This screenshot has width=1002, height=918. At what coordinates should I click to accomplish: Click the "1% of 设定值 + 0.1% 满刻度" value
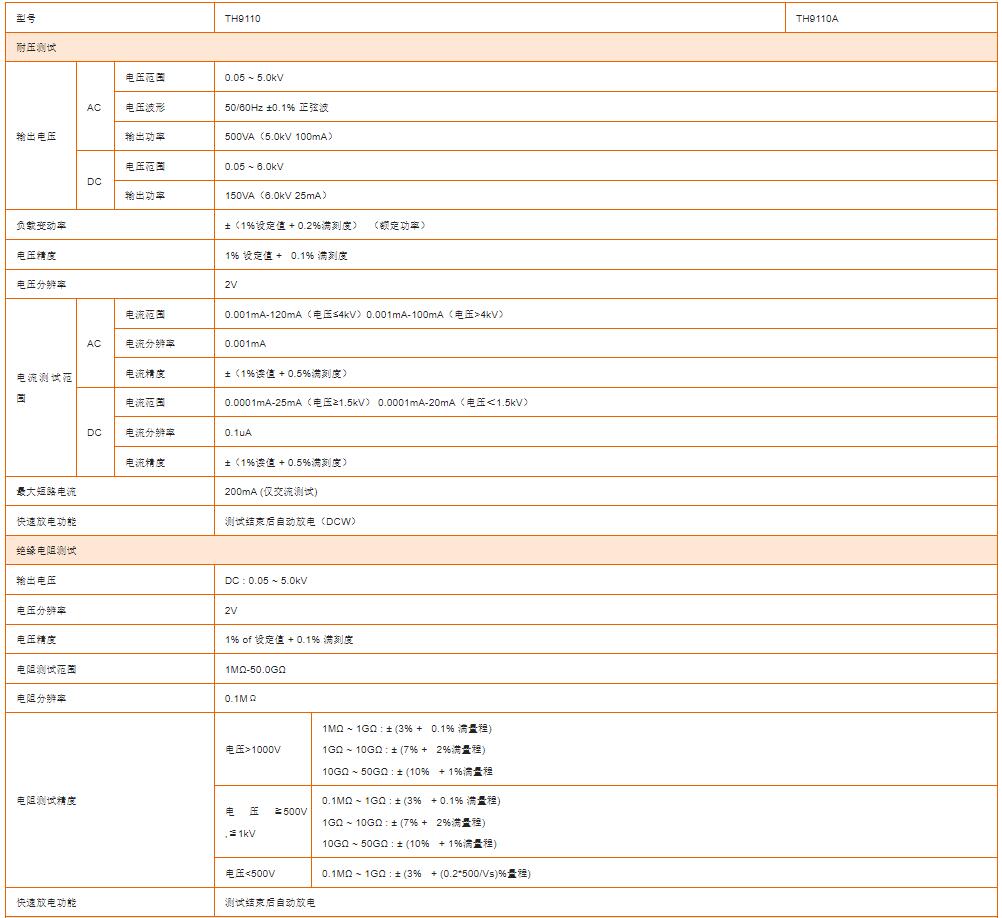(289, 639)
